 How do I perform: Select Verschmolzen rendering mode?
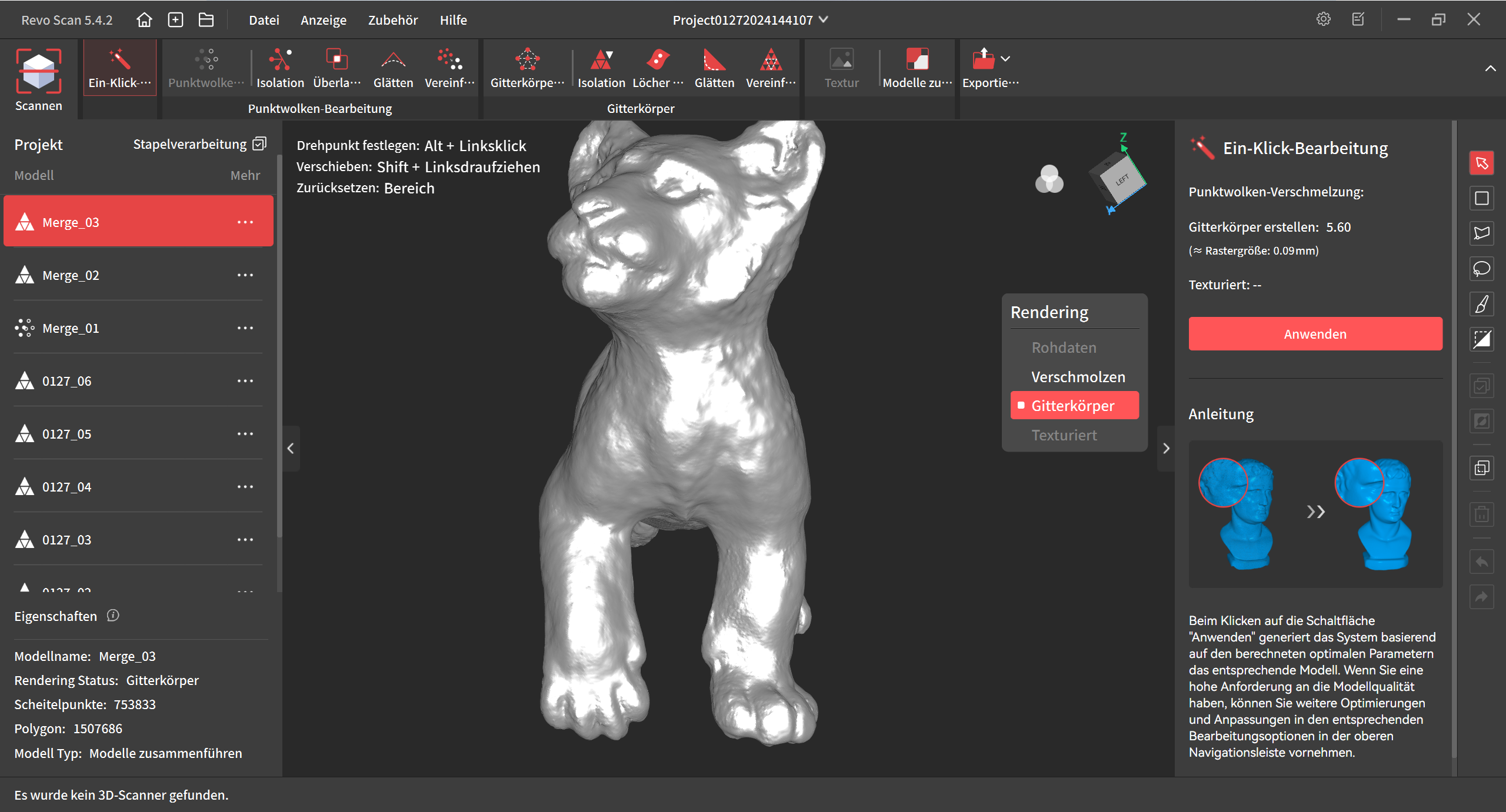[x=1078, y=377]
